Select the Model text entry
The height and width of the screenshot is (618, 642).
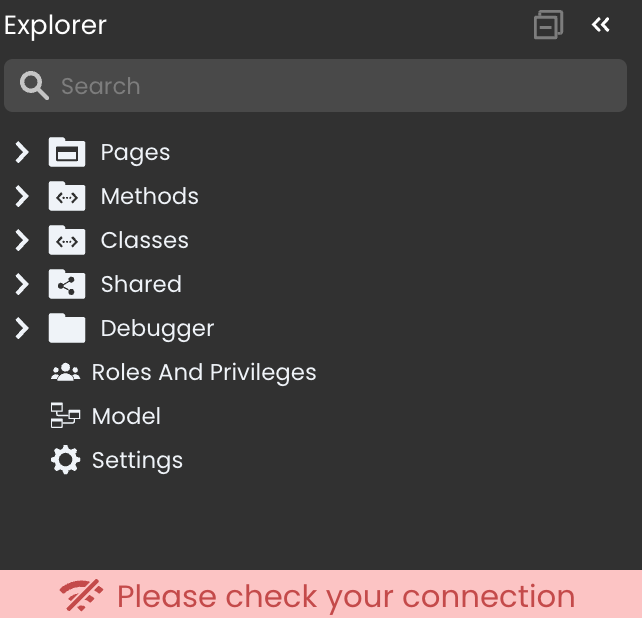point(126,416)
